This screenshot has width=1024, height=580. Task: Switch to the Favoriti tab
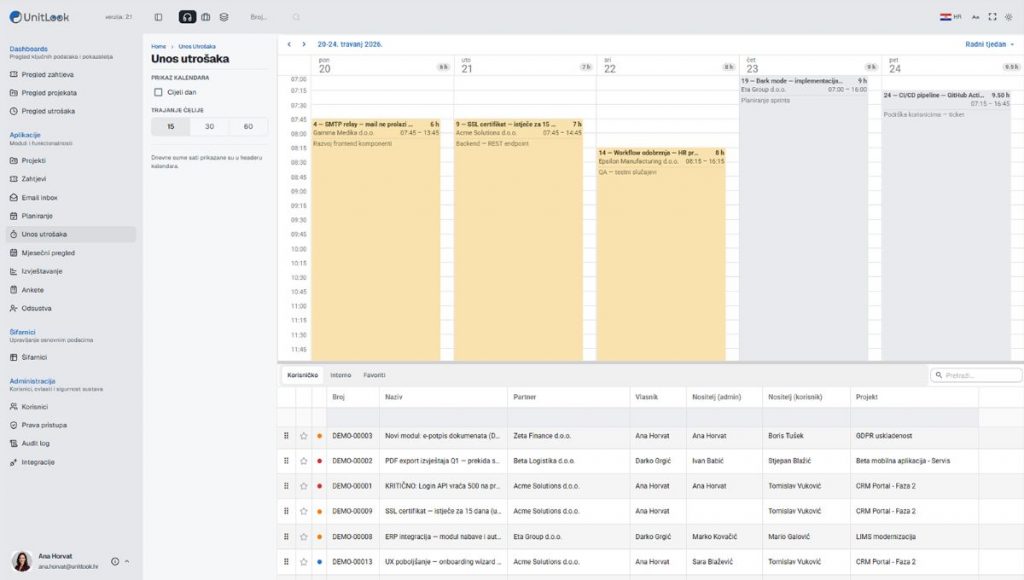(374, 375)
